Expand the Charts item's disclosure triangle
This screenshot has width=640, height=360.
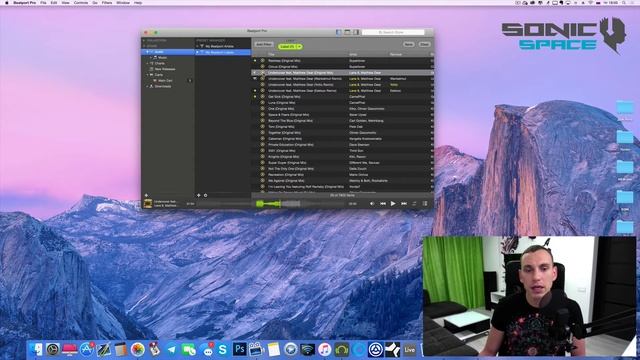click(x=148, y=63)
